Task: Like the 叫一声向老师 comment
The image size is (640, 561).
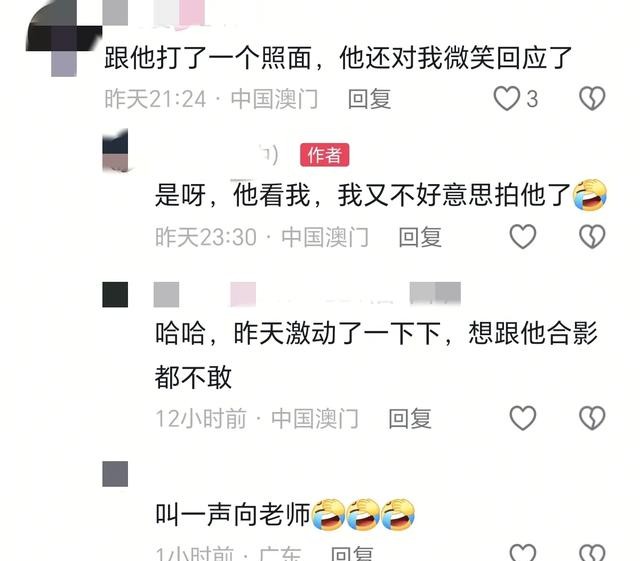Action: click(523, 552)
